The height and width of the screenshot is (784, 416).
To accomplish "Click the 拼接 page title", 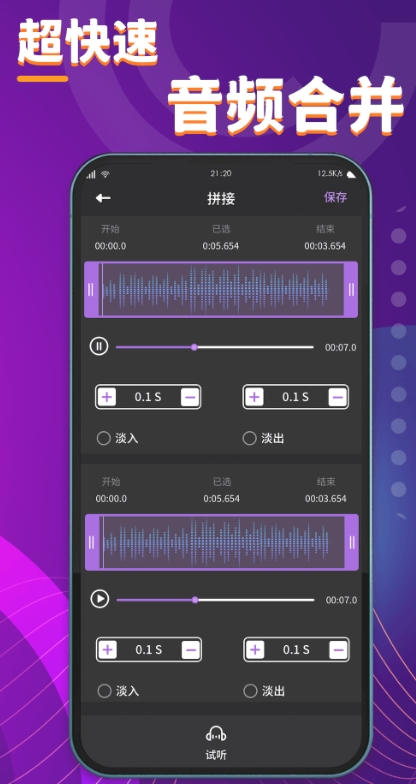I will (x=221, y=198).
